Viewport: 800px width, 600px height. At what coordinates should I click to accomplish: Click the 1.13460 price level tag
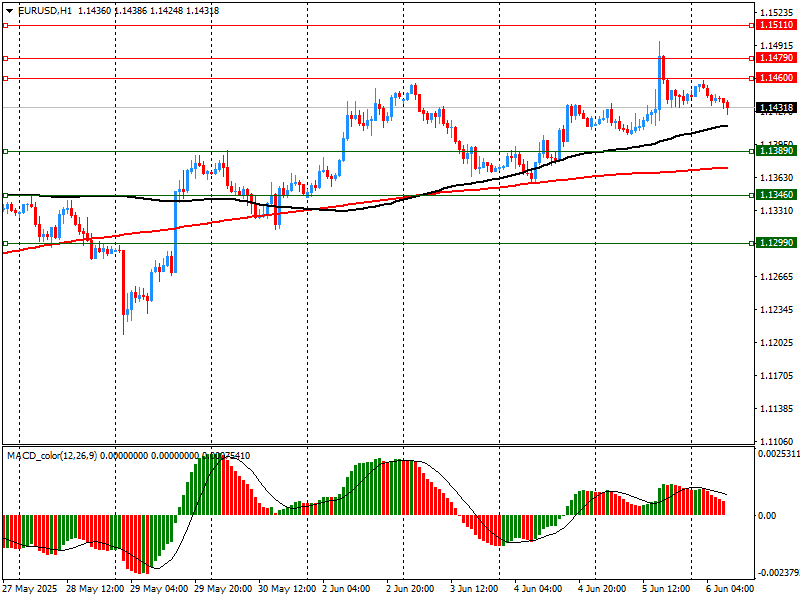coord(776,195)
